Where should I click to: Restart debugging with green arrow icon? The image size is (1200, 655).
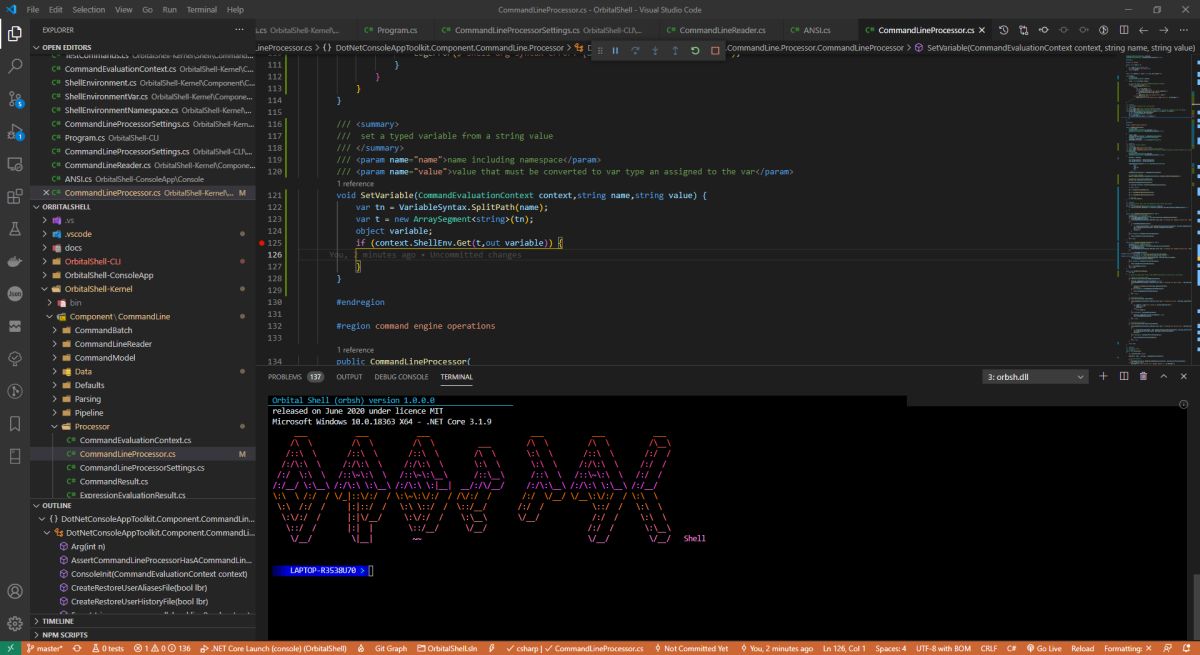click(x=695, y=50)
